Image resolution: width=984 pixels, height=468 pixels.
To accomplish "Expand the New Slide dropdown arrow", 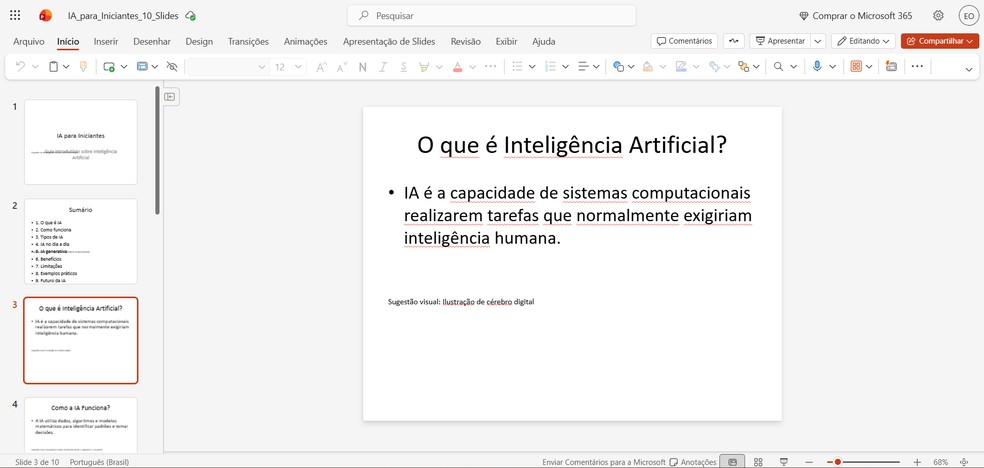I will coord(124,66).
